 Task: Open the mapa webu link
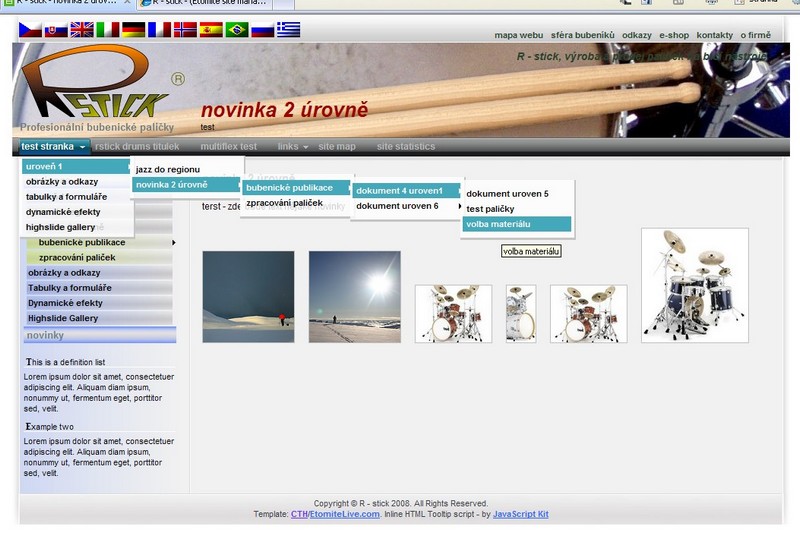coord(518,35)
